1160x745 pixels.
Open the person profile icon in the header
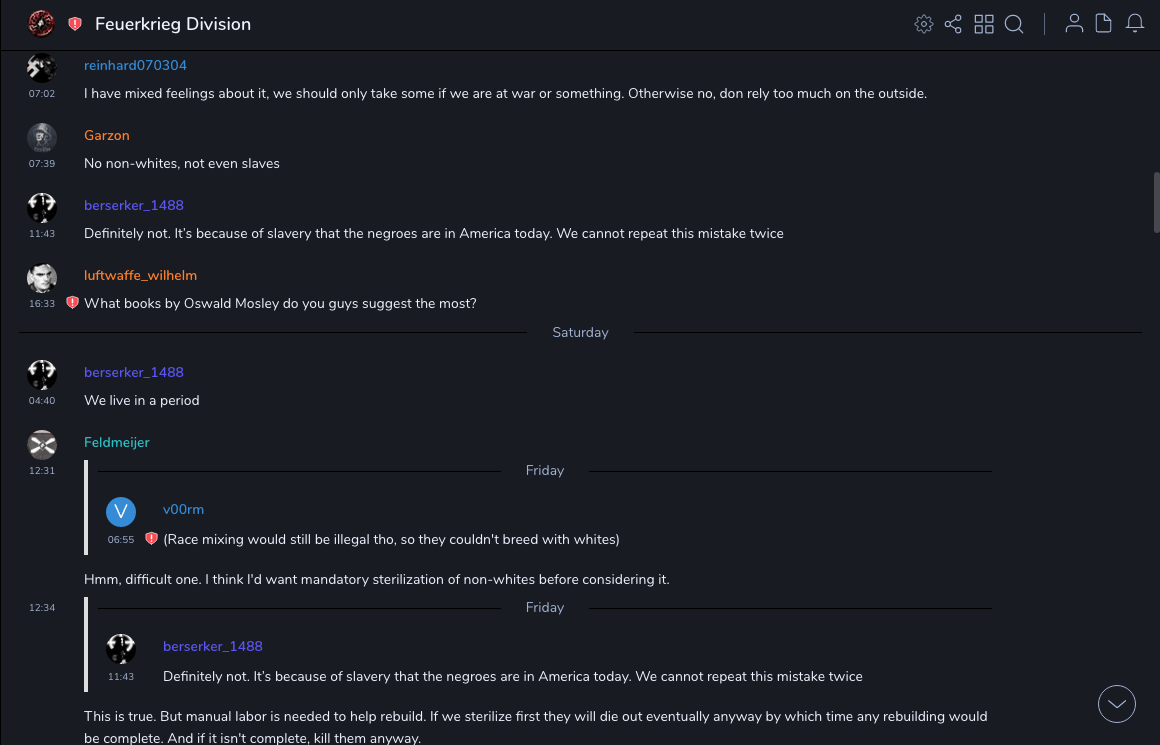pos(1074,24)
